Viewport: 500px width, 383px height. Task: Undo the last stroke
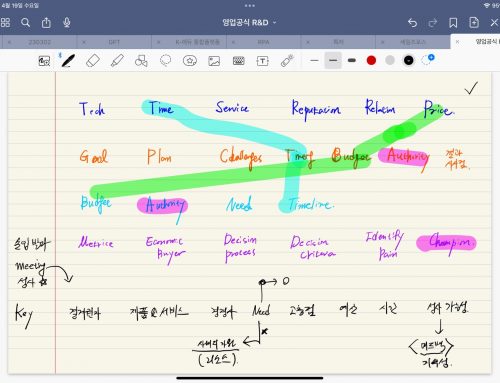click(x=412, y=22)
